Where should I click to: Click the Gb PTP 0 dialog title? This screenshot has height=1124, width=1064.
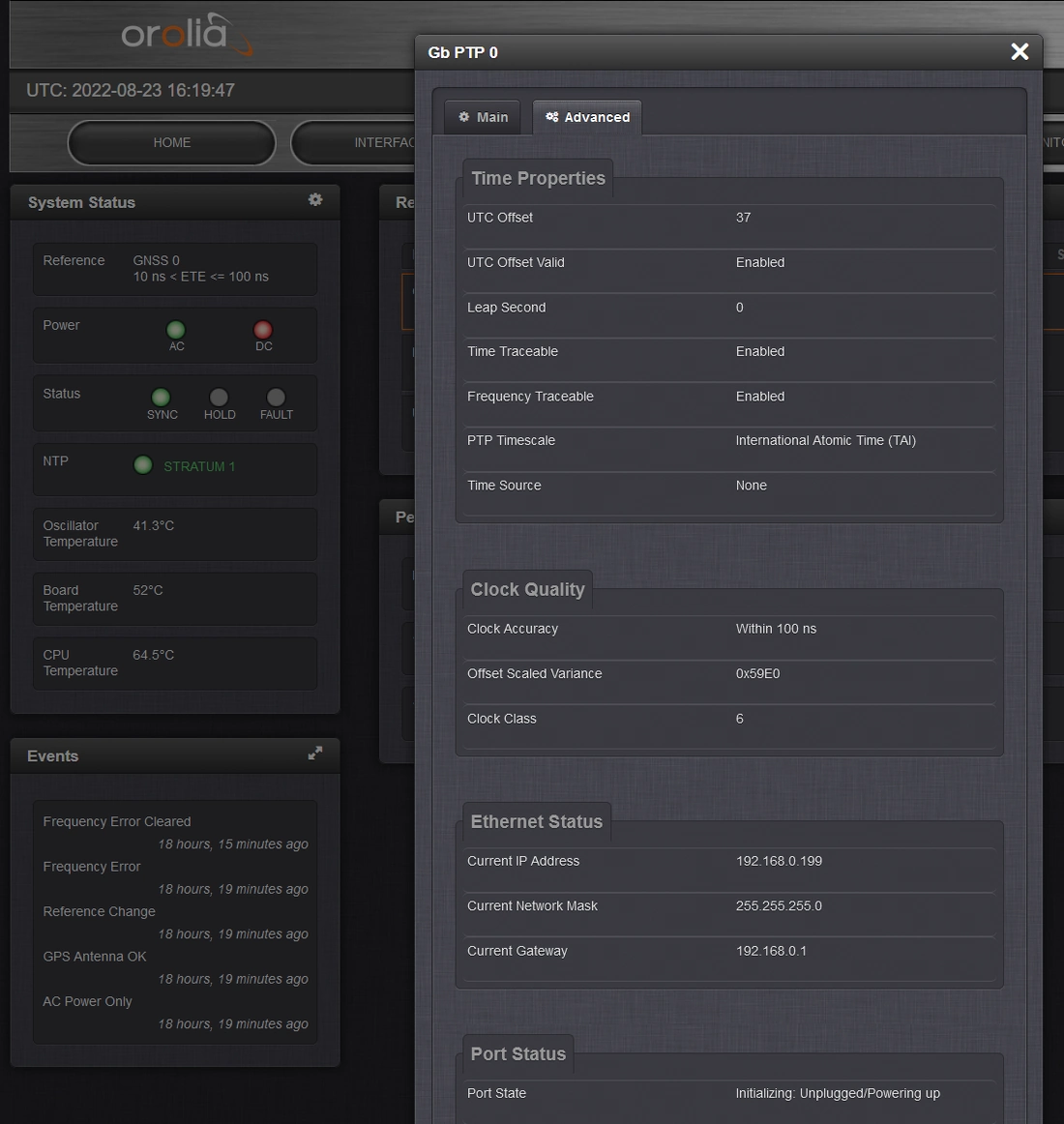[x=462, y=52]
